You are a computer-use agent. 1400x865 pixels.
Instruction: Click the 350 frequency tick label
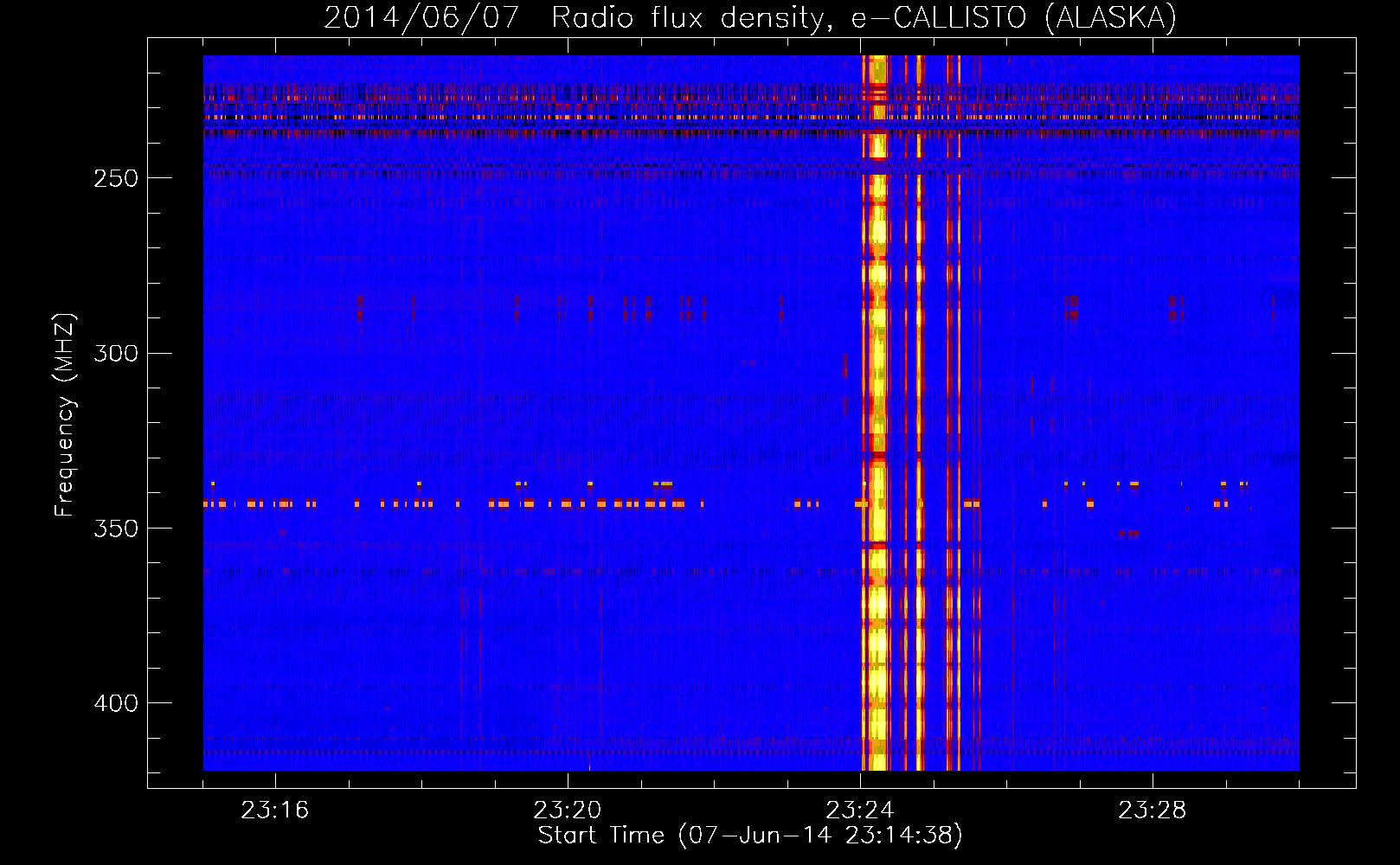tap(116, 529)
